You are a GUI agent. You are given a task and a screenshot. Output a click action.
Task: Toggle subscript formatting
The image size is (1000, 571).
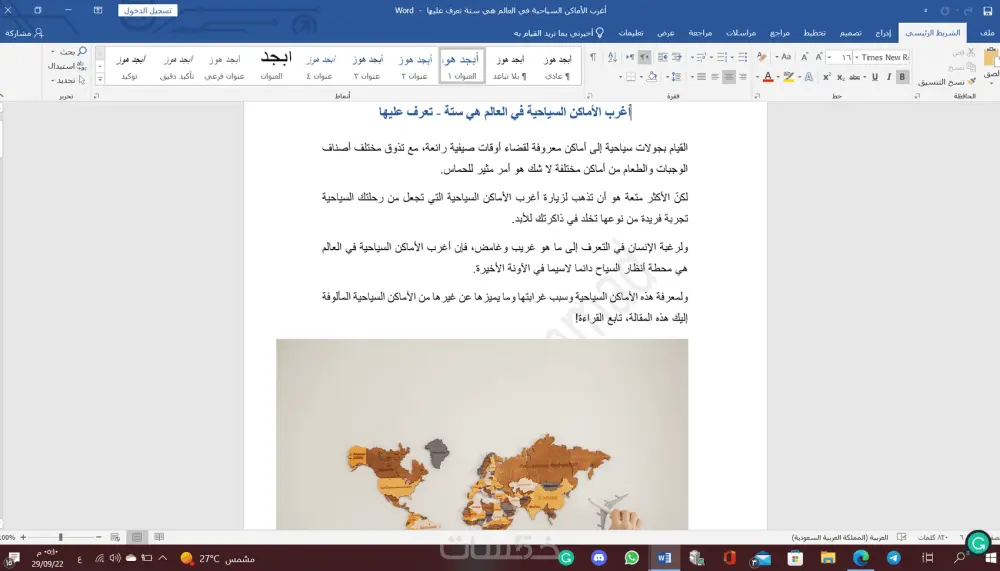coord(841,77)
